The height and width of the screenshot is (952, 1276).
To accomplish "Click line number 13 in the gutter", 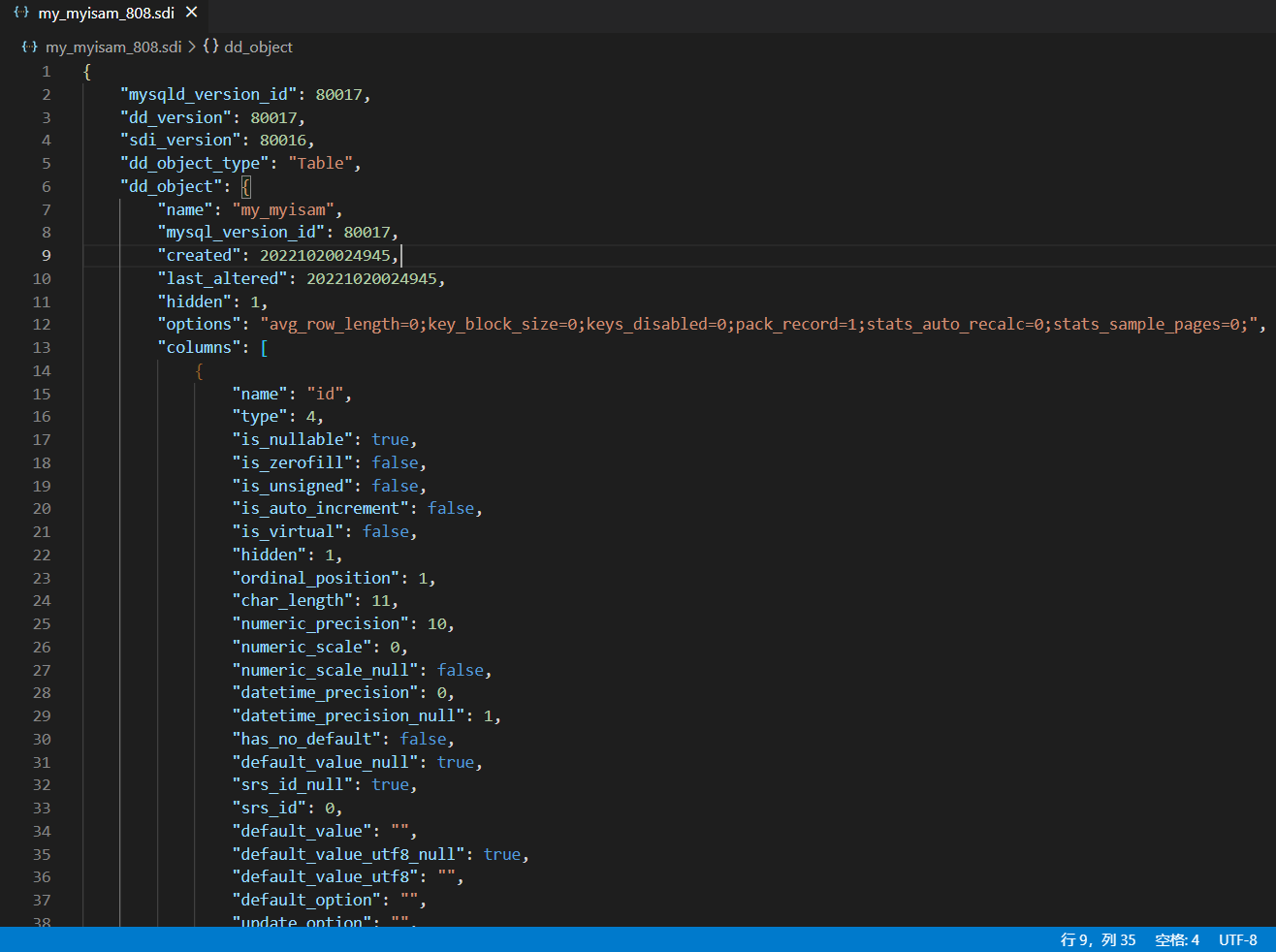I will coord(42,348).
